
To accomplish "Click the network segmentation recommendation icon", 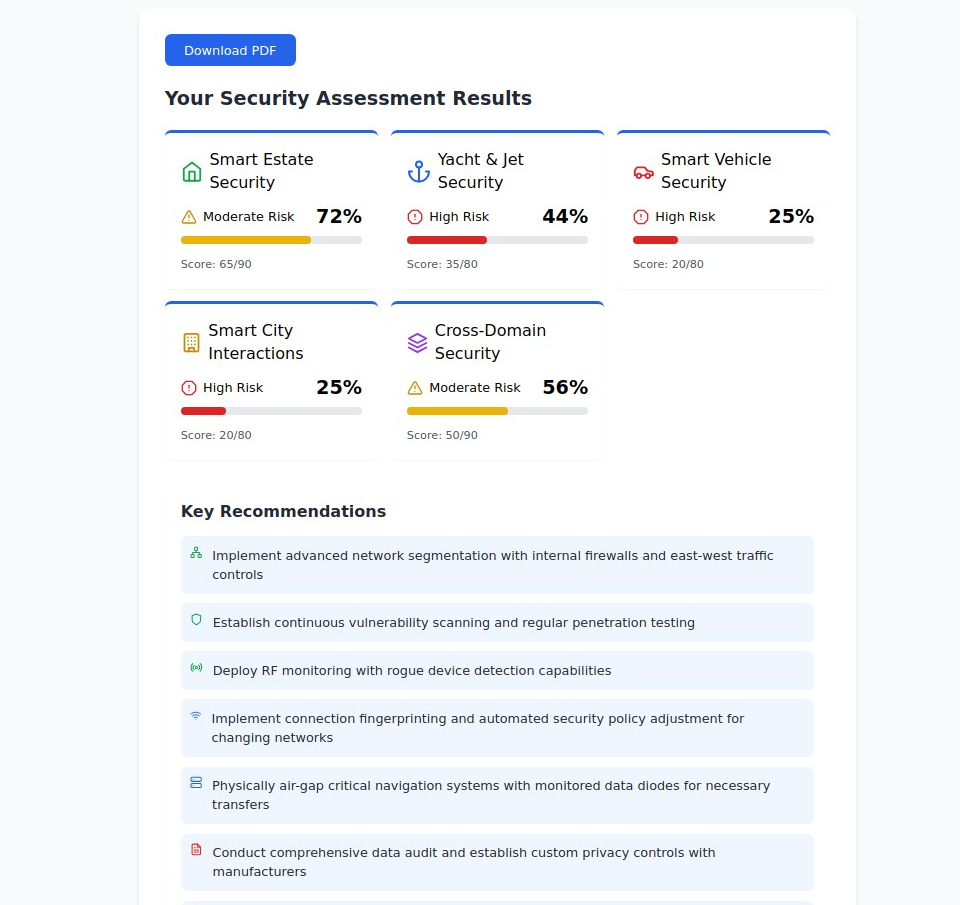I will [196, 552].
